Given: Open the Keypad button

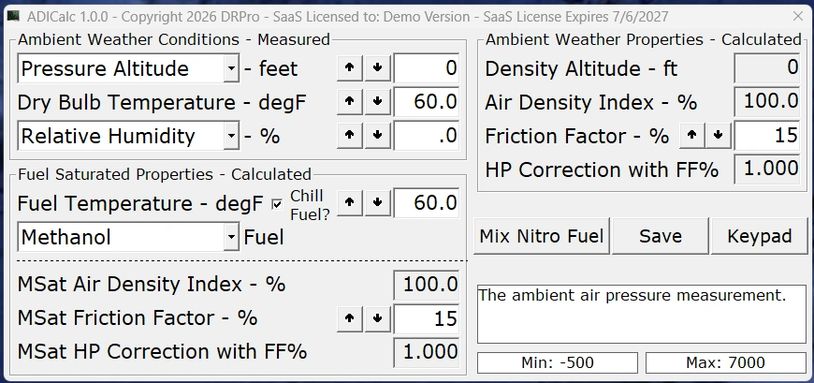Looking at the screenshot, I should [759, 236].
